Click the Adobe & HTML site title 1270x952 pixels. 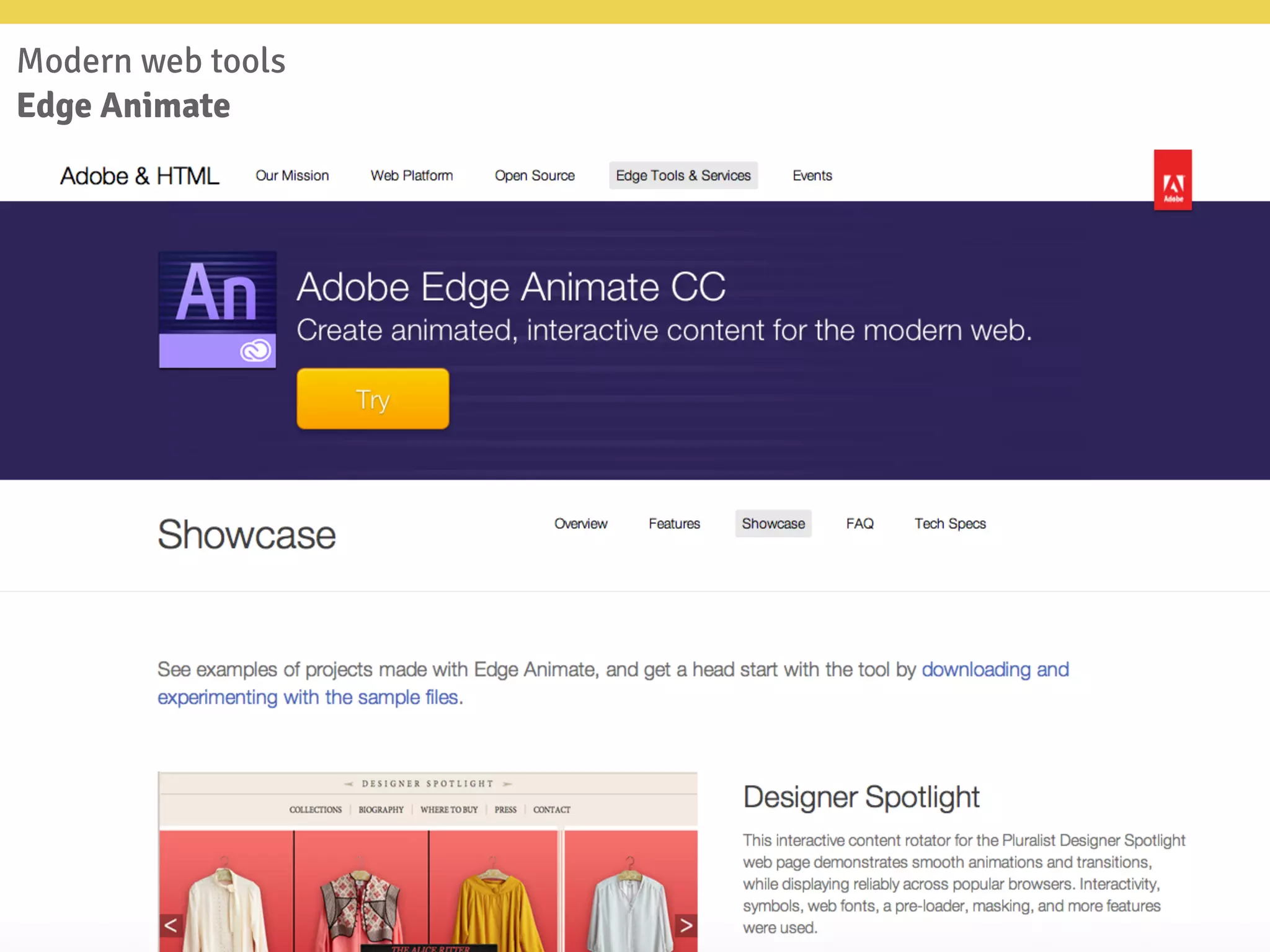point(140,176)
